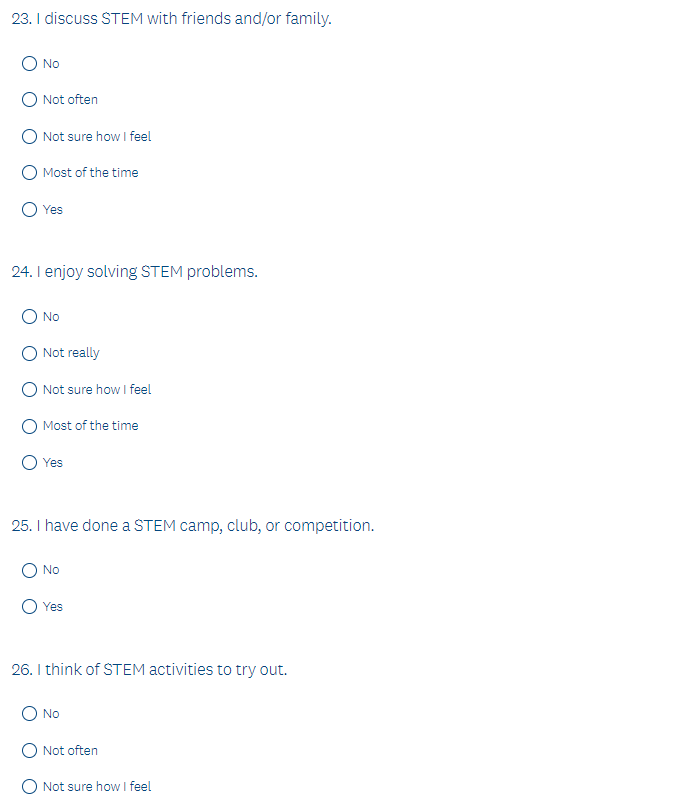Pick 'Most of the time' for question 23
The width and height of the screenshot is (691, 809).
(30, 173)
